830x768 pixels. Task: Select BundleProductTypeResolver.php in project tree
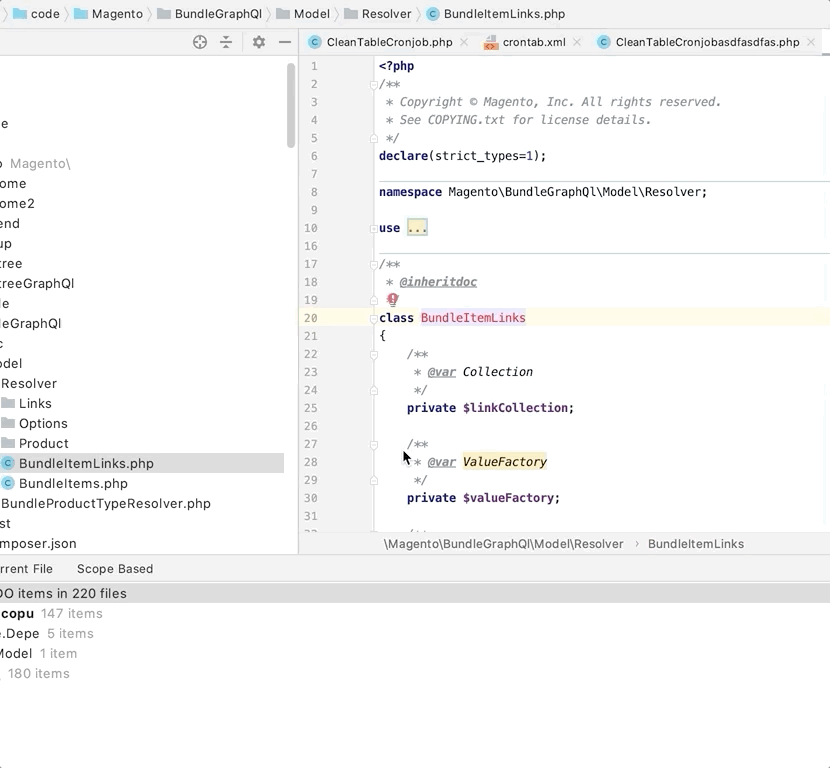click(x=106, y=504)
